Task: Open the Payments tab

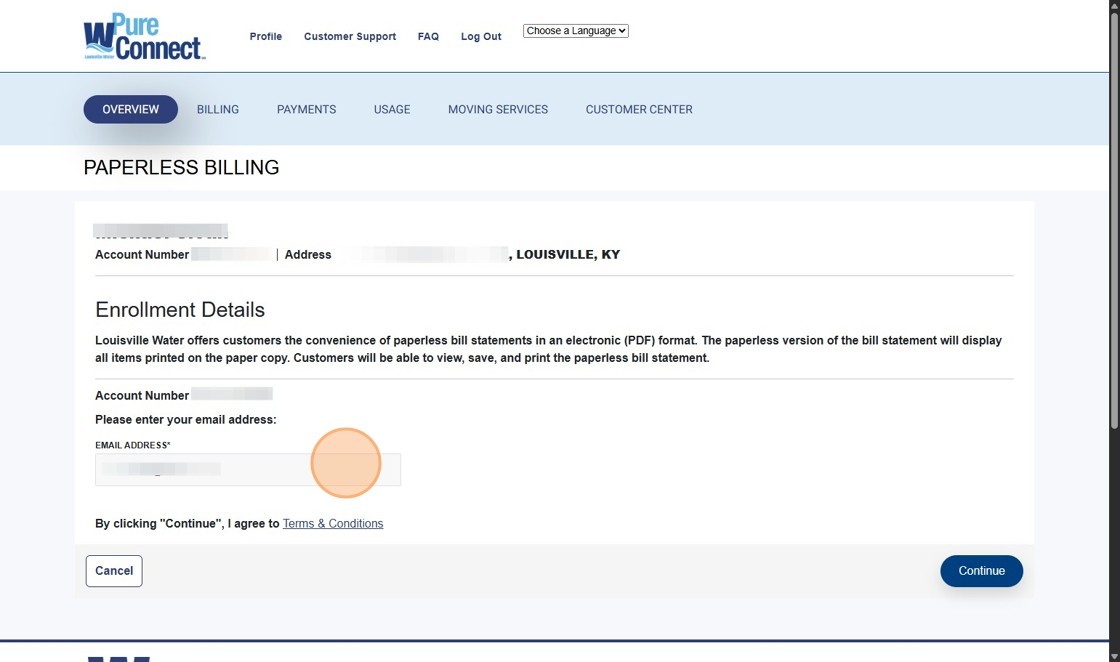Action: (306, 109)
